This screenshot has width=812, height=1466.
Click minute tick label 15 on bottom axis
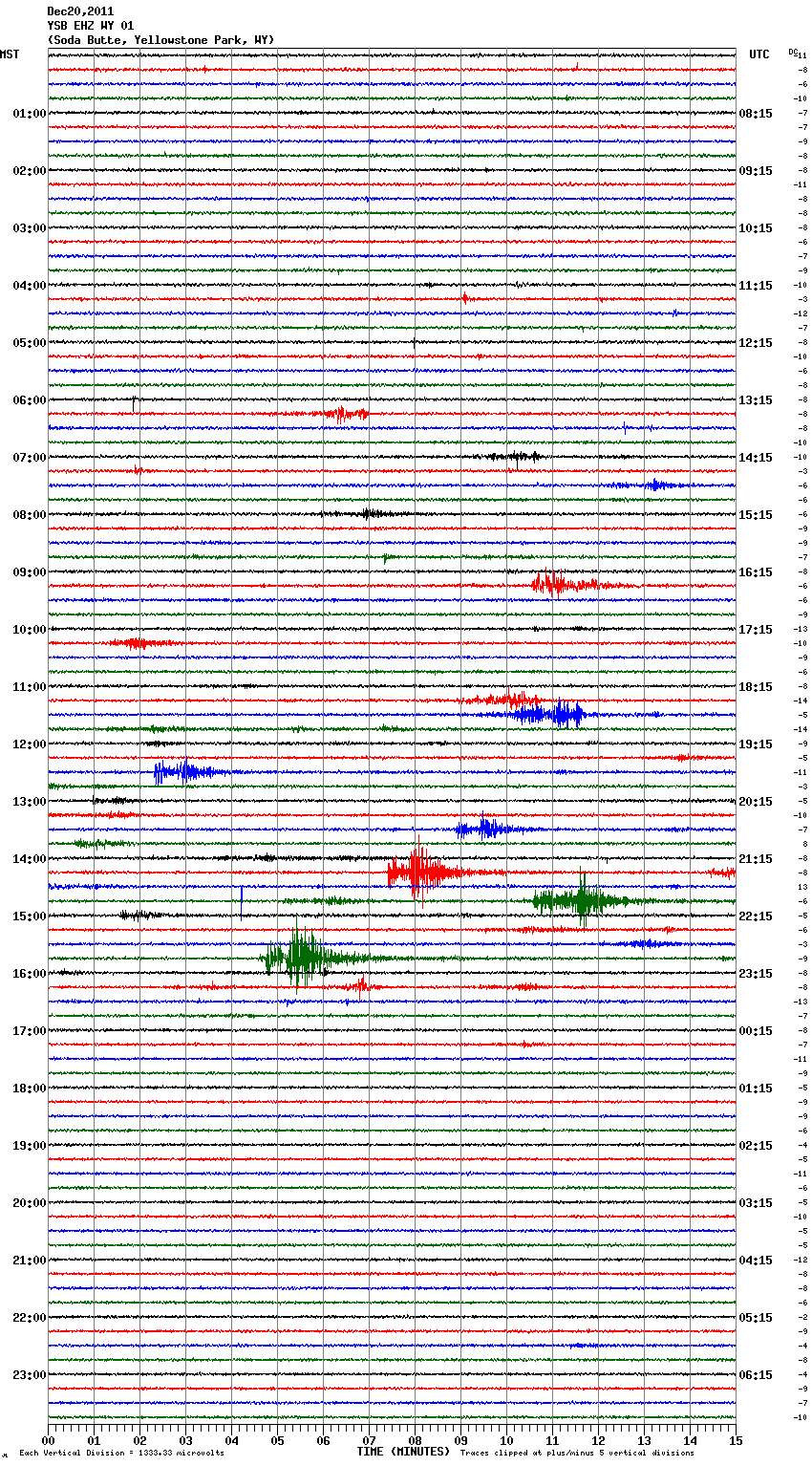pos(736,1440)
